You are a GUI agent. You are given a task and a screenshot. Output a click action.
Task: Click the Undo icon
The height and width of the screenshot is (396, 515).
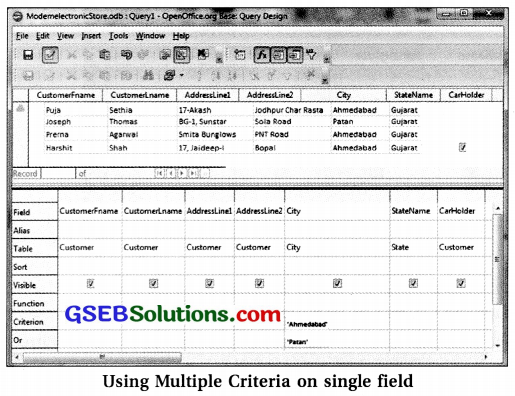click(126, 55)
